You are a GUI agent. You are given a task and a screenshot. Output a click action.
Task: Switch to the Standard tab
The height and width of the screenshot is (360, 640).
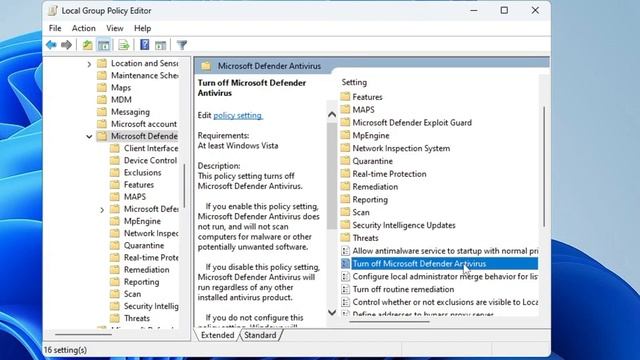(260, 335)
